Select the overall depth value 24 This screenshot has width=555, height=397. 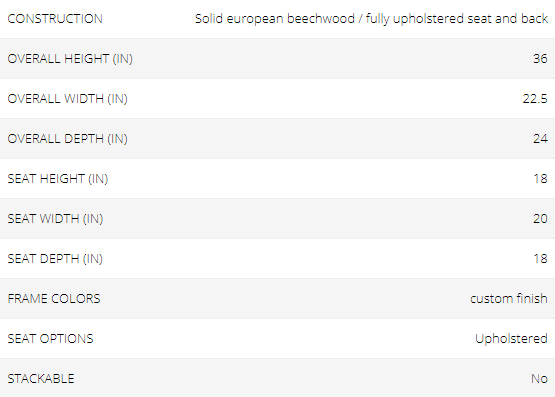coord(540,139)
